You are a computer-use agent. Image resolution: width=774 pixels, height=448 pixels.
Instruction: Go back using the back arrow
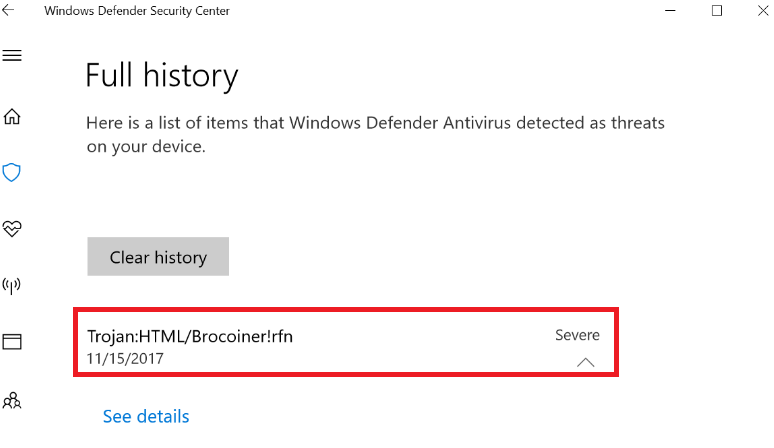pos(9,10)
